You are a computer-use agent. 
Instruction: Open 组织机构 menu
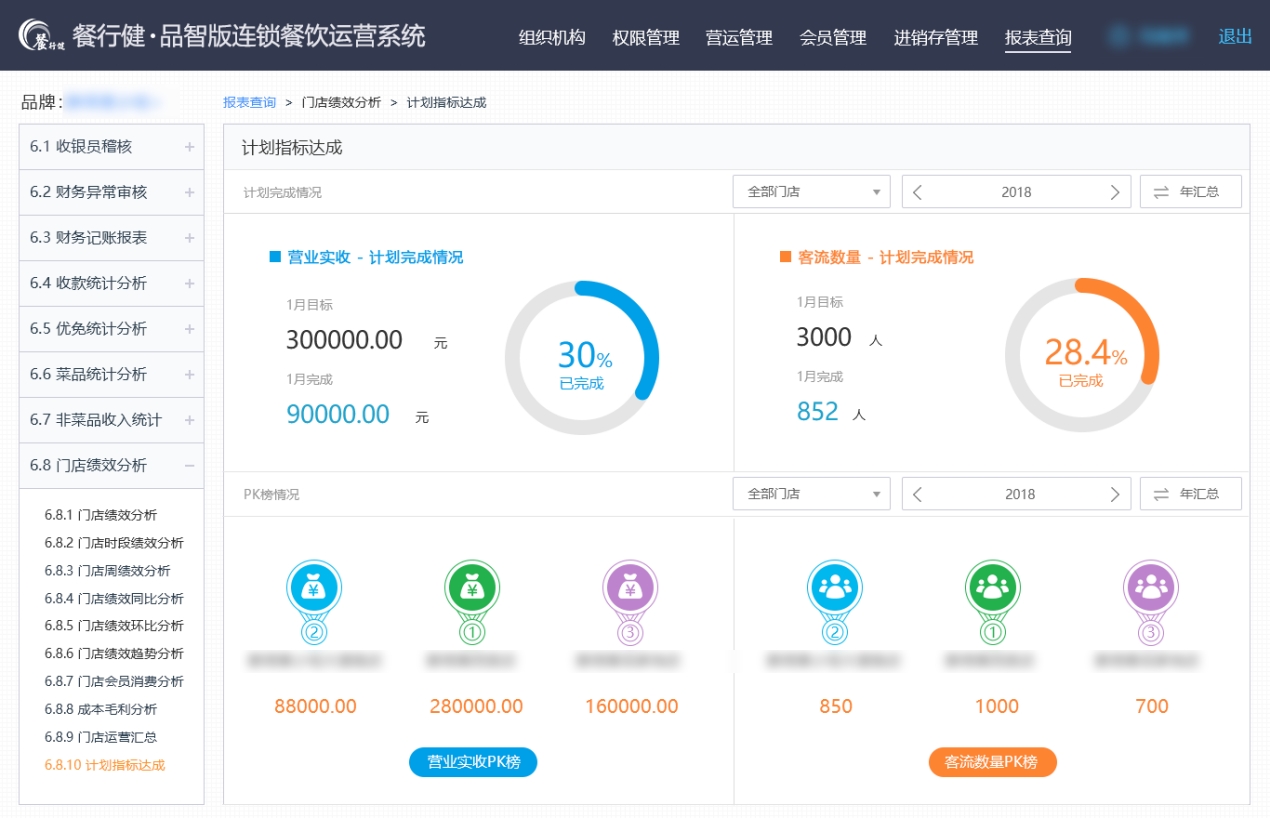pyautogui.click(x=552, y=37)
